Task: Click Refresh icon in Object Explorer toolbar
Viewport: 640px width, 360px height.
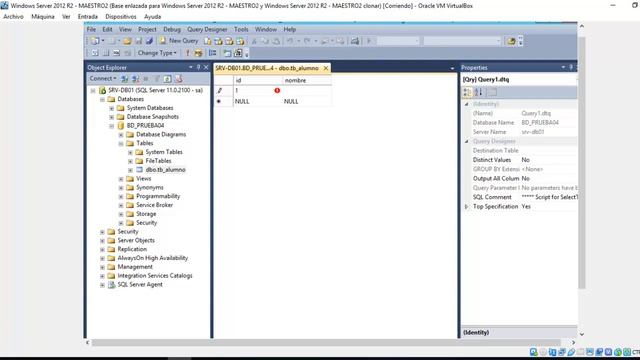Action: click(x=167, y=78)
